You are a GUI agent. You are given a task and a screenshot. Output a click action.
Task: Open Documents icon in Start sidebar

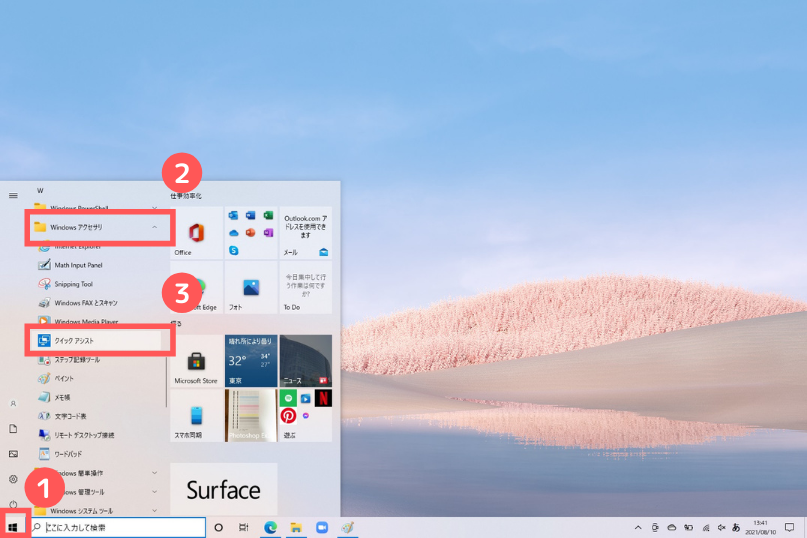(13, 428)
